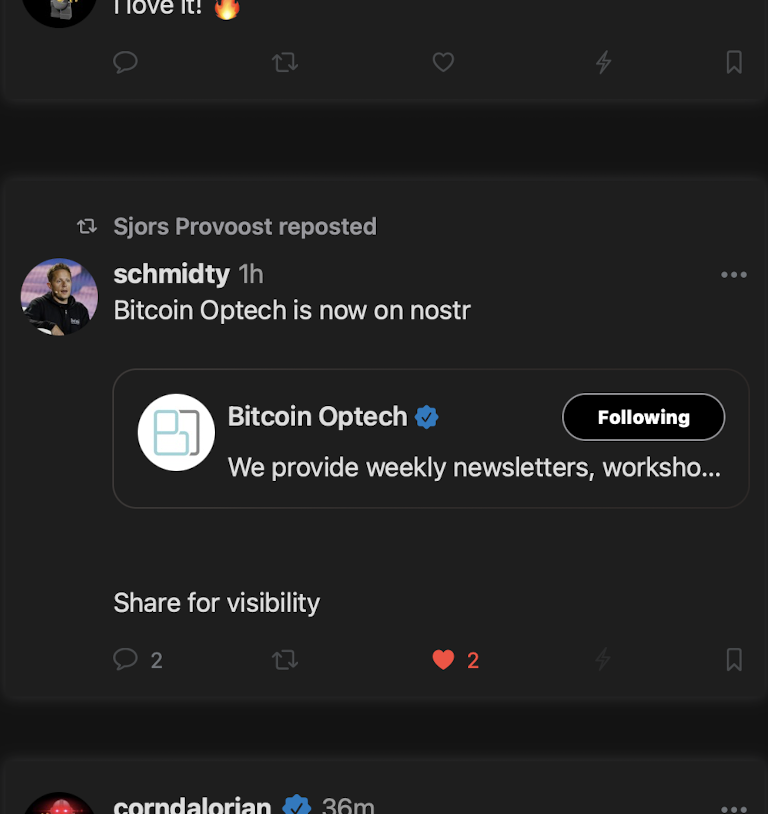
Task: Reply to the top "I love it!" post
Action: [x=126, y=63]
